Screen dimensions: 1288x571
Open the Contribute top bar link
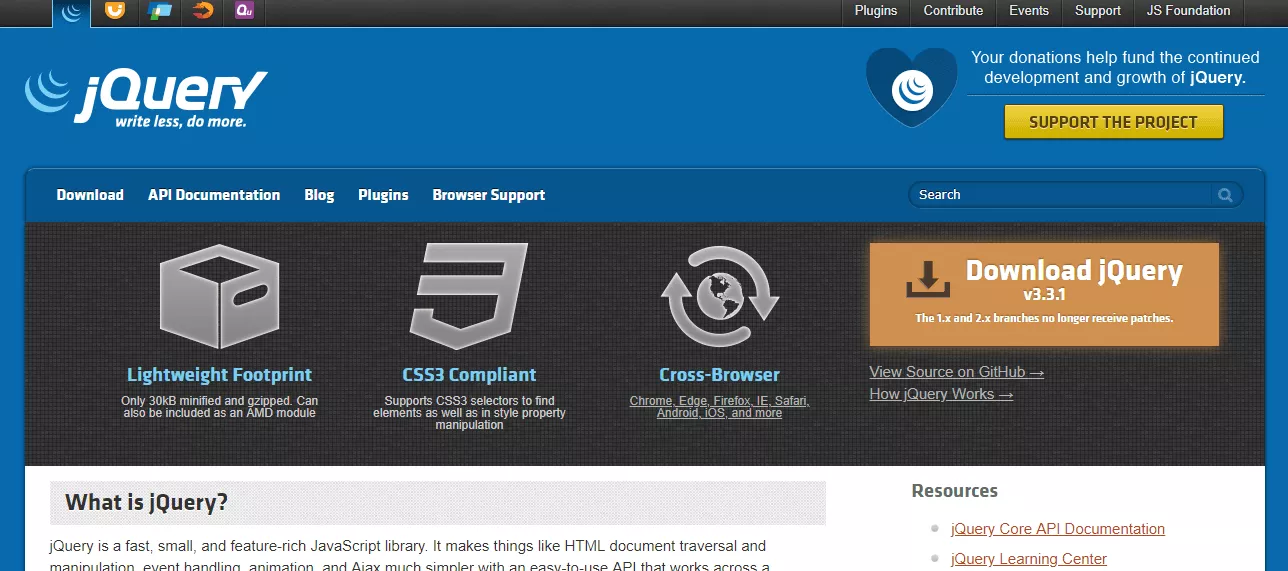[953, 11]
